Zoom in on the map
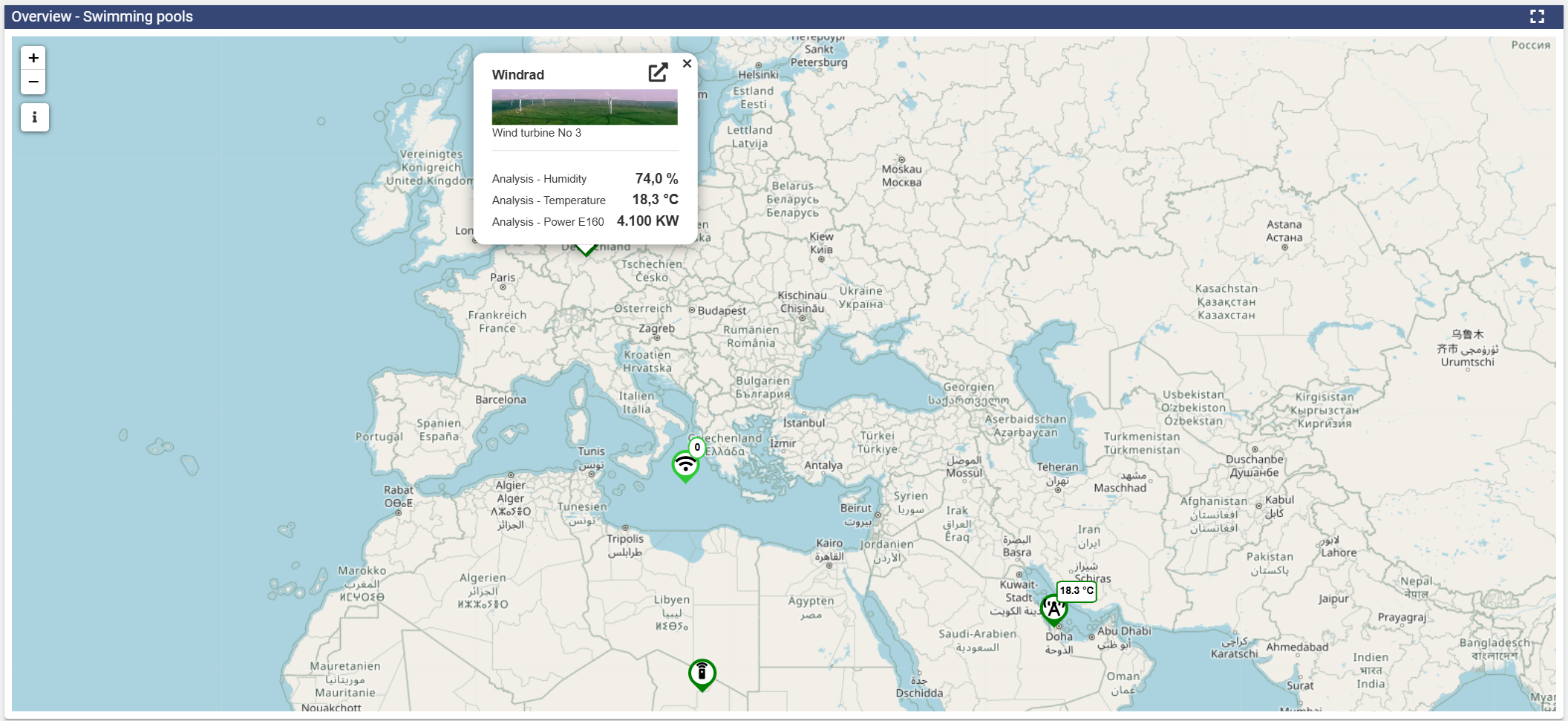 click(x=33, y=58)
